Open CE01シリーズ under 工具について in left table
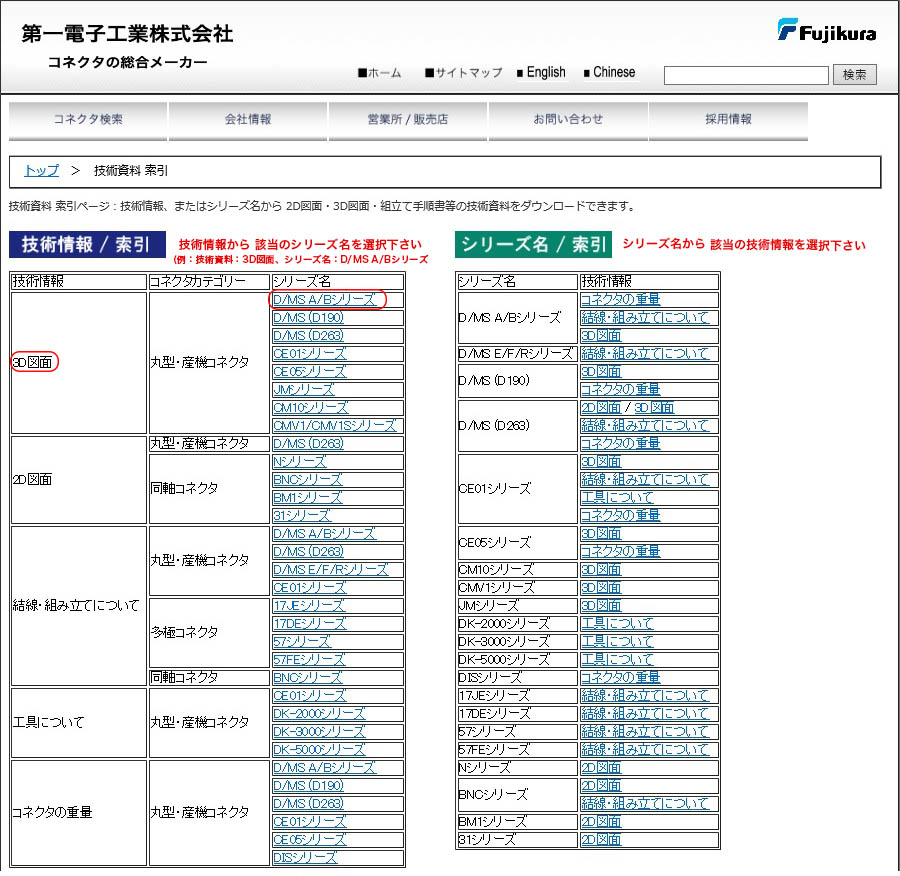 (310, 696)
